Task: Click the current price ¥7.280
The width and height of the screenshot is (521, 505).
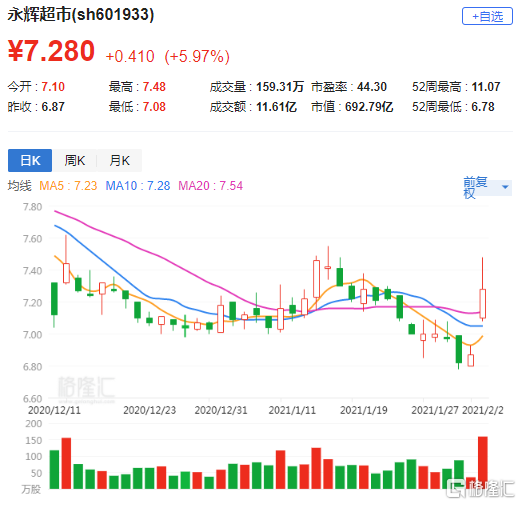Action: pos(51,51)
